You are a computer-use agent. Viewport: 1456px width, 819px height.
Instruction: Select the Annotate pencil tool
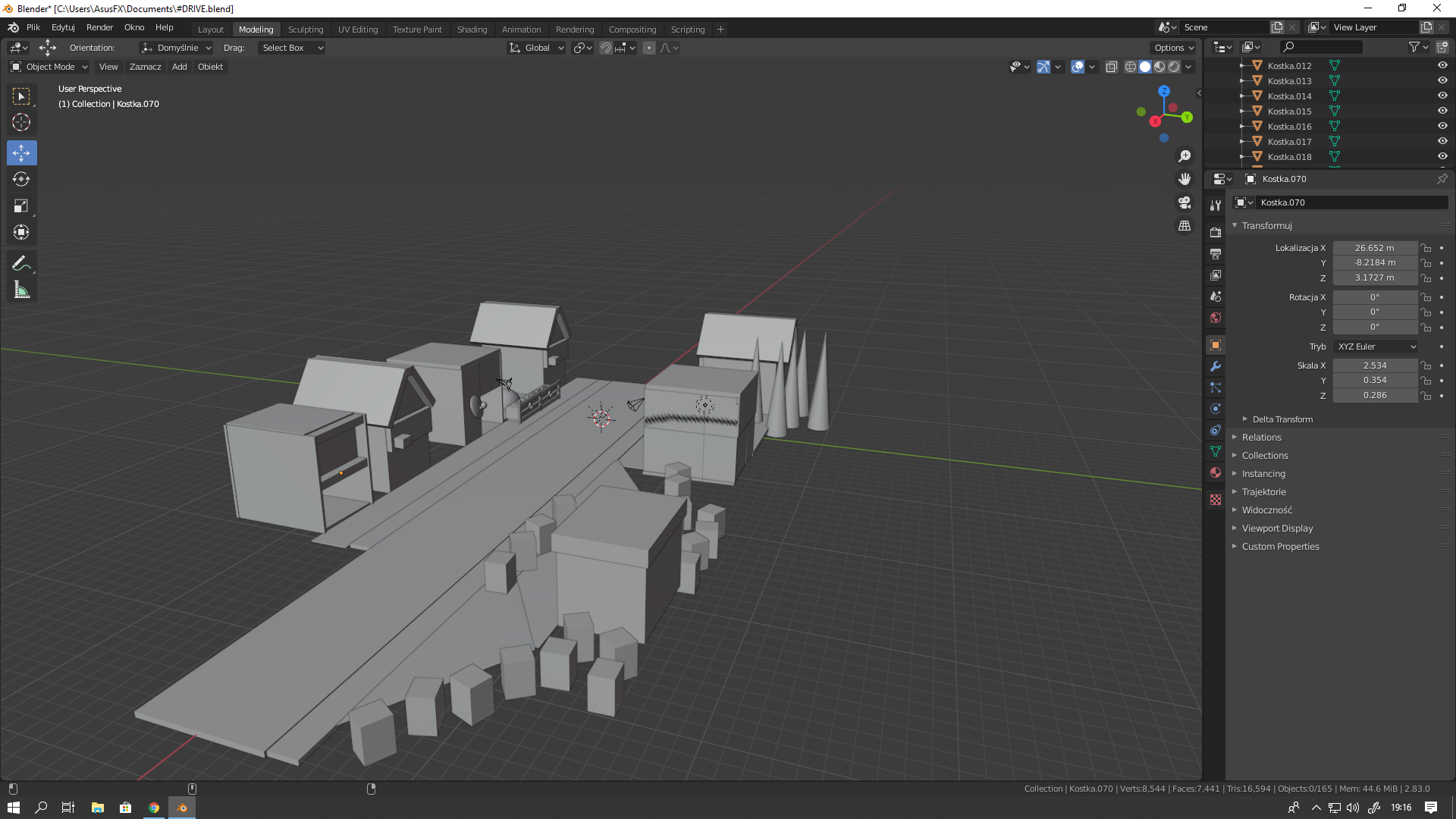(x=21, y=263)
